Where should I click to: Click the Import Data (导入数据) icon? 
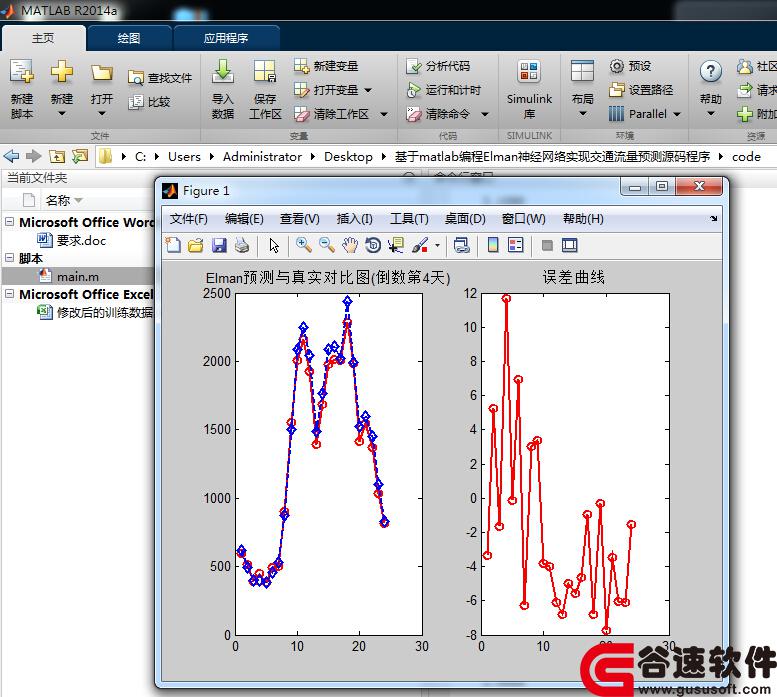(222, 72)
